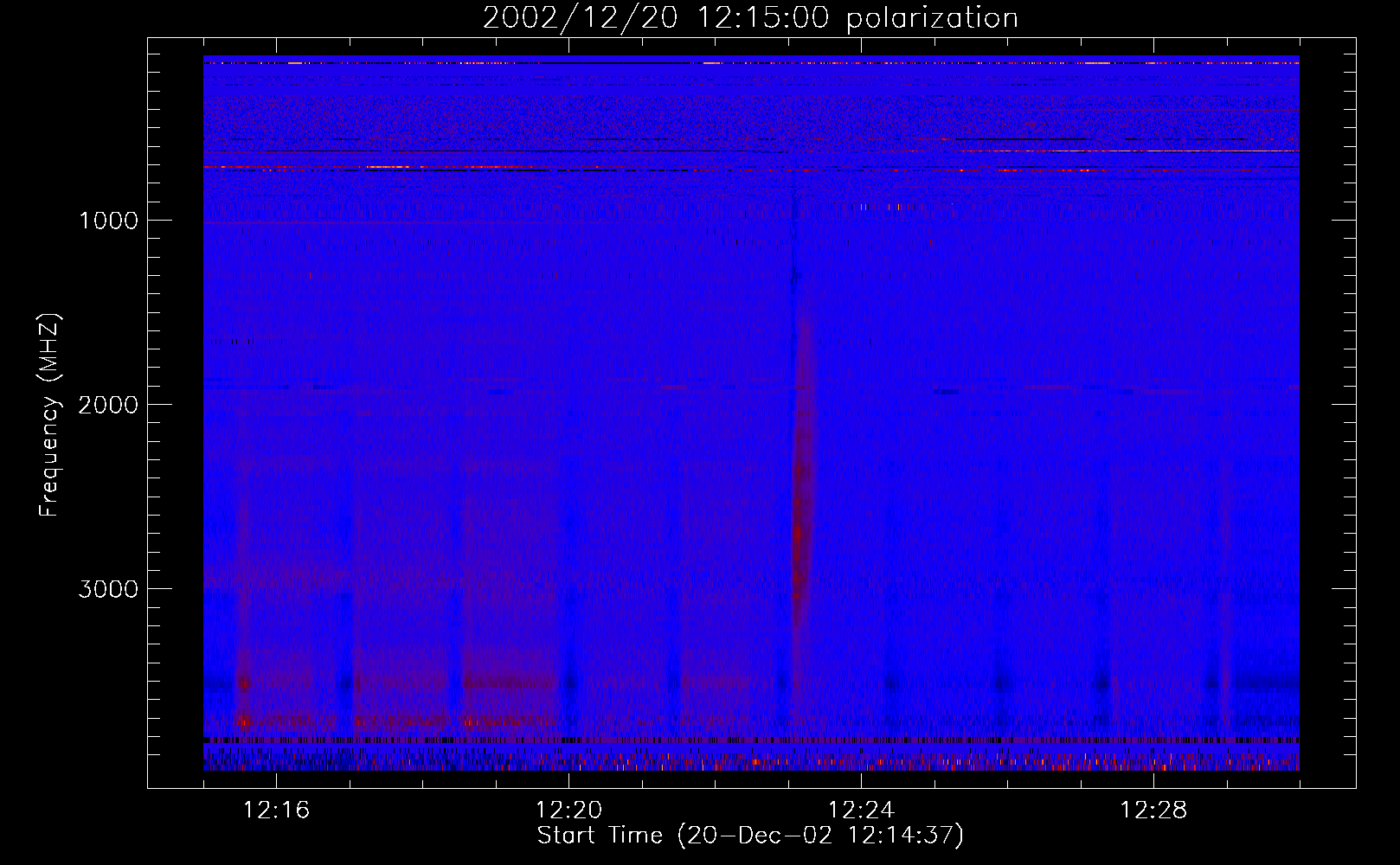1400x865 pixels.
Task: Click the 'Start Time (20-Dec-02 12:14:37)' caption
Action: pyautogui.click(x=750, y=836)
